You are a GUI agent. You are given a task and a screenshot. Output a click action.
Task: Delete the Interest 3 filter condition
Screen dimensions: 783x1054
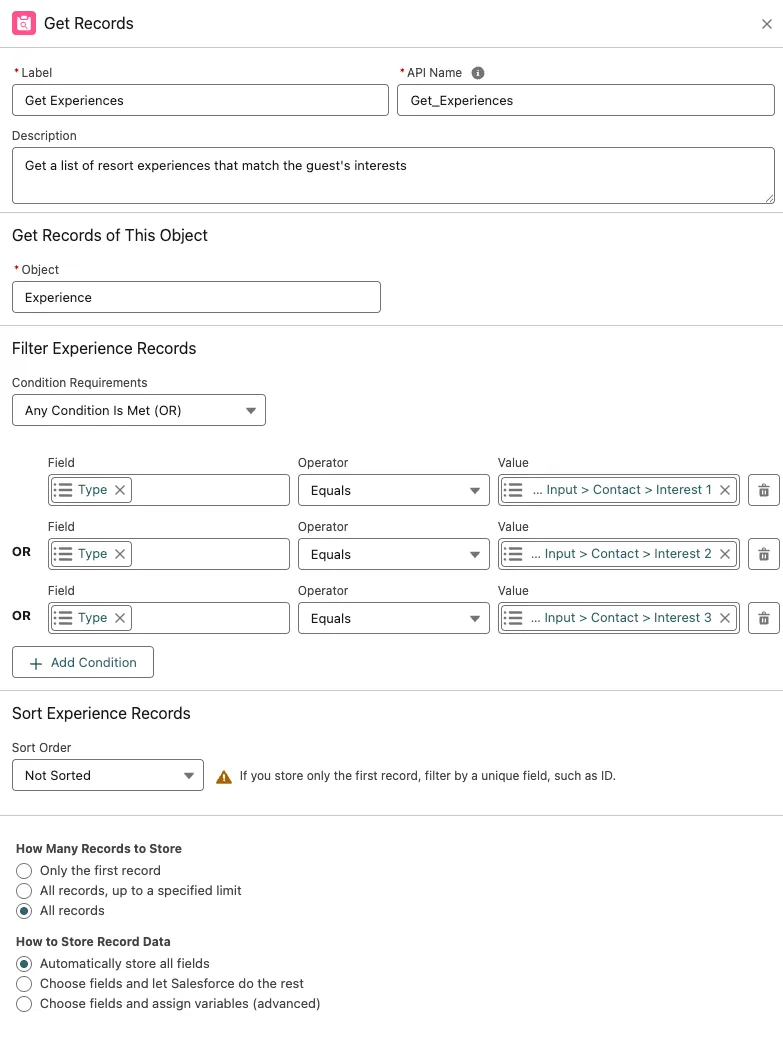coord(763,618)
